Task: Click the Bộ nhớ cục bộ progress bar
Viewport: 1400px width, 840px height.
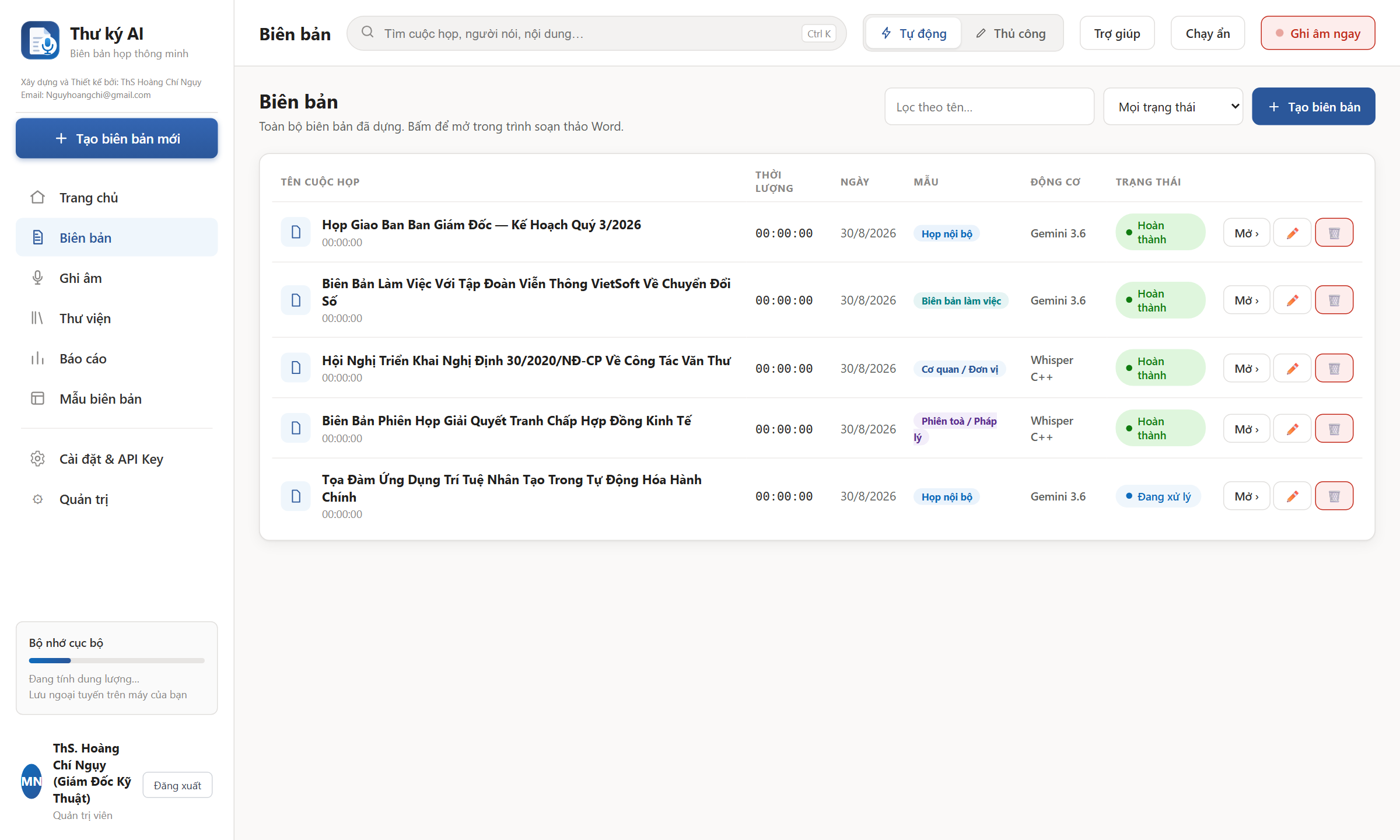Action: [x=117, y=660]
